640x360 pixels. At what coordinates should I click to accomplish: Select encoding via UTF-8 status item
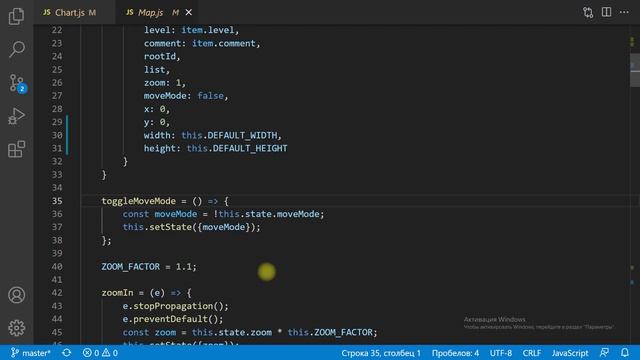(x=501, y=353)
